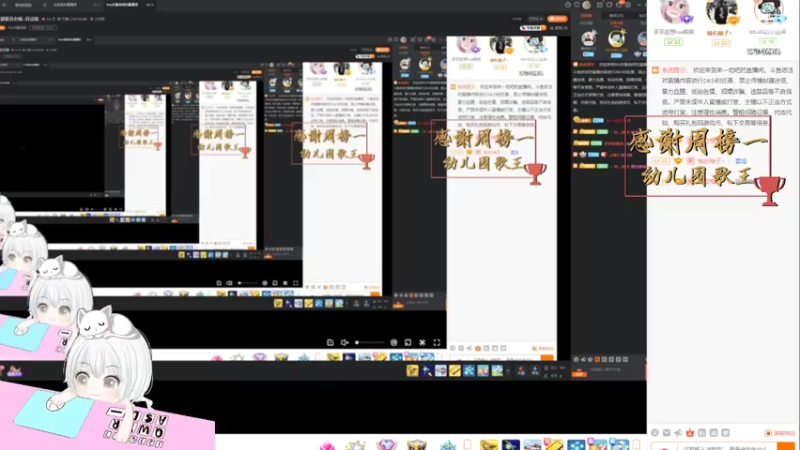
Task: Click the orange crown icon in white chat toolbar
Action: [690, 433]
